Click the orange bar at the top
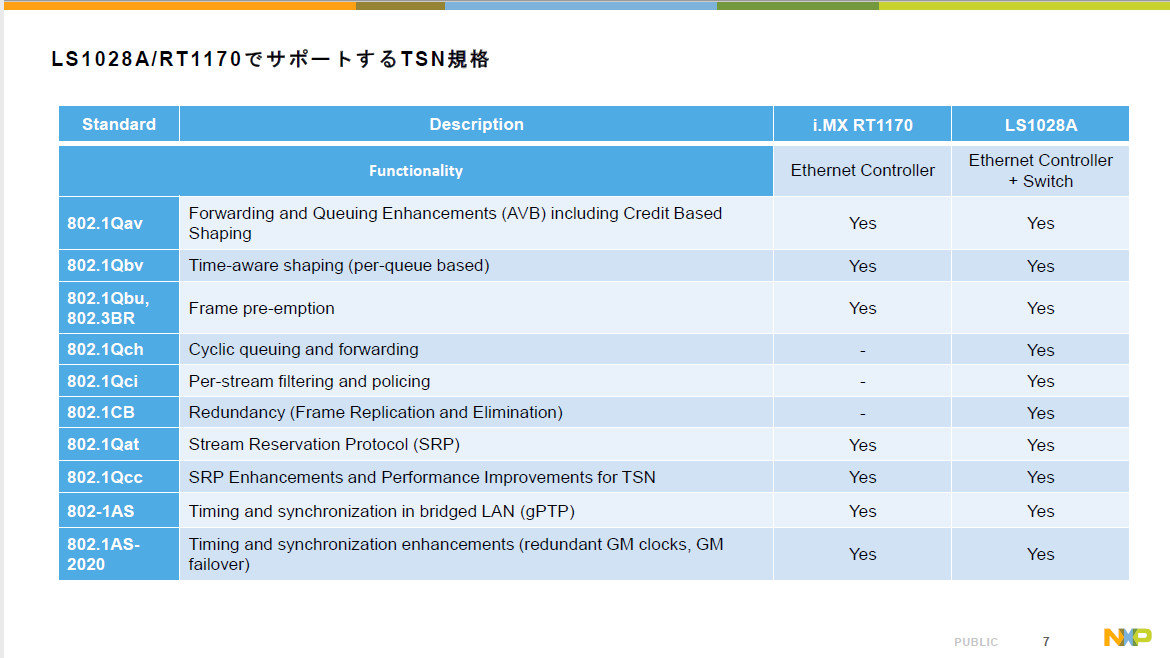This screenshot has height=658, width=1170. coord(180,5)
